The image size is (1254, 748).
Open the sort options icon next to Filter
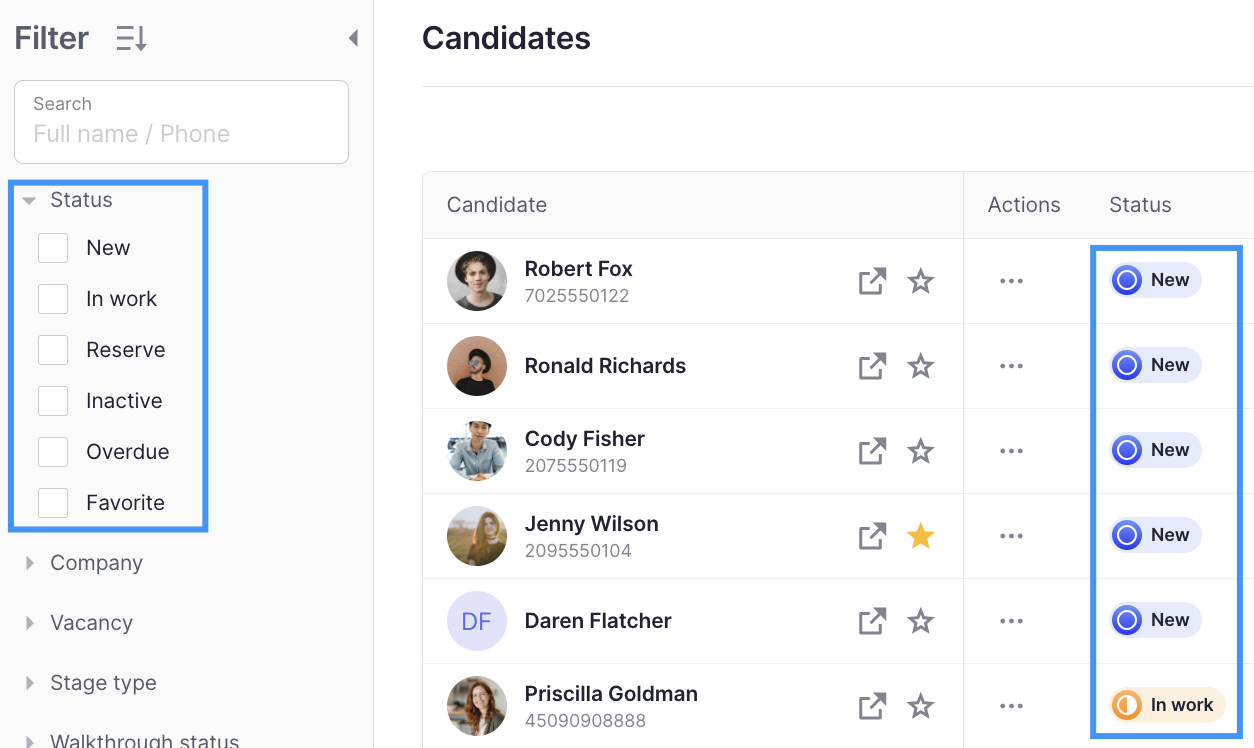point(129,37)
